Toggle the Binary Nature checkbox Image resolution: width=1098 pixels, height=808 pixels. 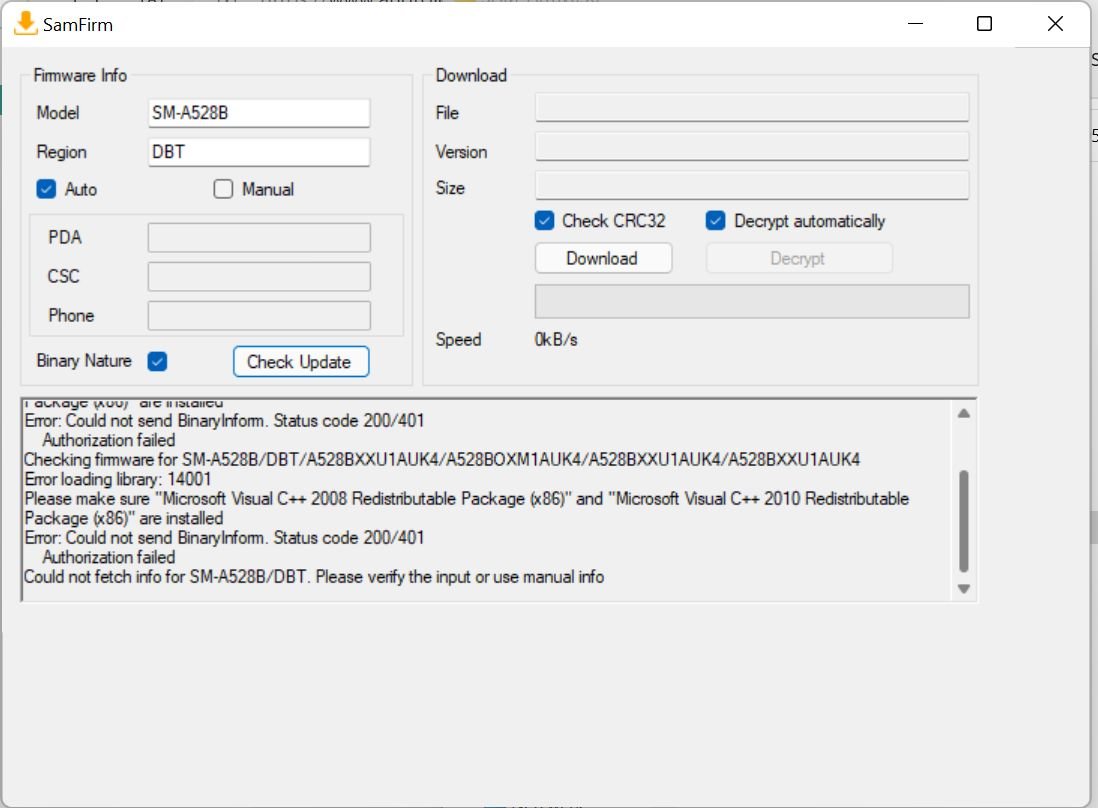pyautogui.click(x=158, y=361)
